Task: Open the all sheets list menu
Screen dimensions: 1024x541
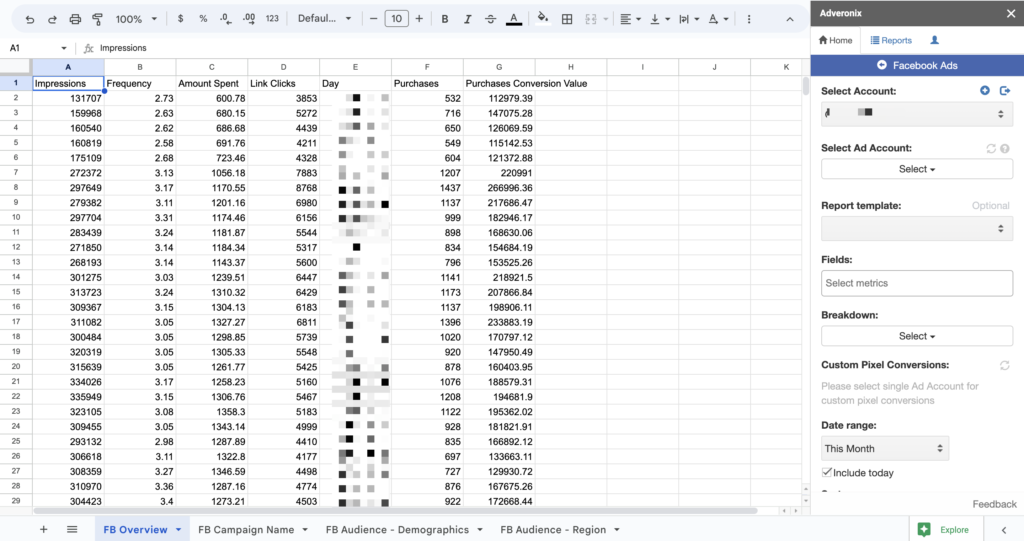Action: coord(72,529)
